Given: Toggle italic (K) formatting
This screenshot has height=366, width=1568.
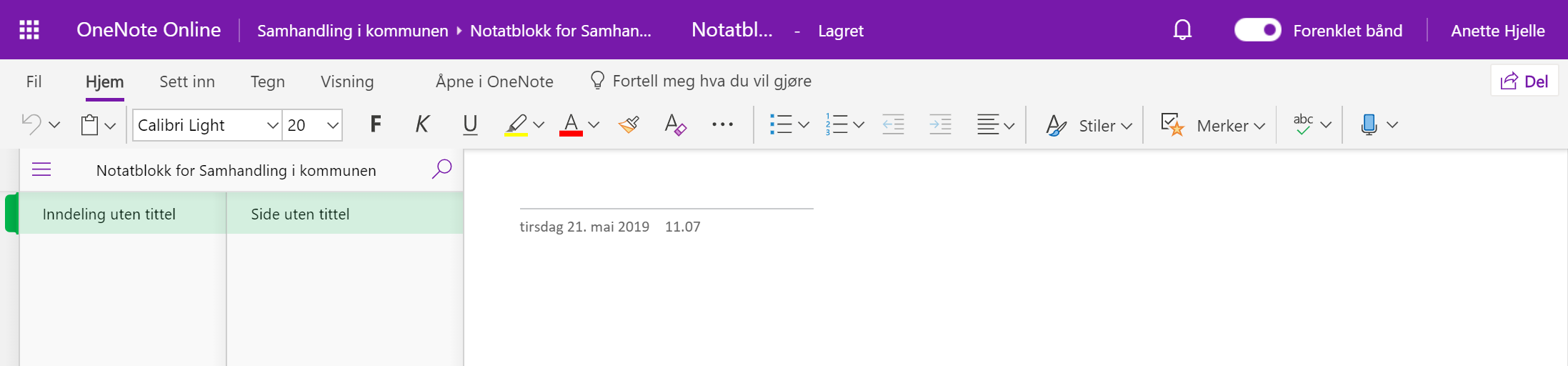Looking at the screenshot, I should pyautogui.click(x=422, y=124).
